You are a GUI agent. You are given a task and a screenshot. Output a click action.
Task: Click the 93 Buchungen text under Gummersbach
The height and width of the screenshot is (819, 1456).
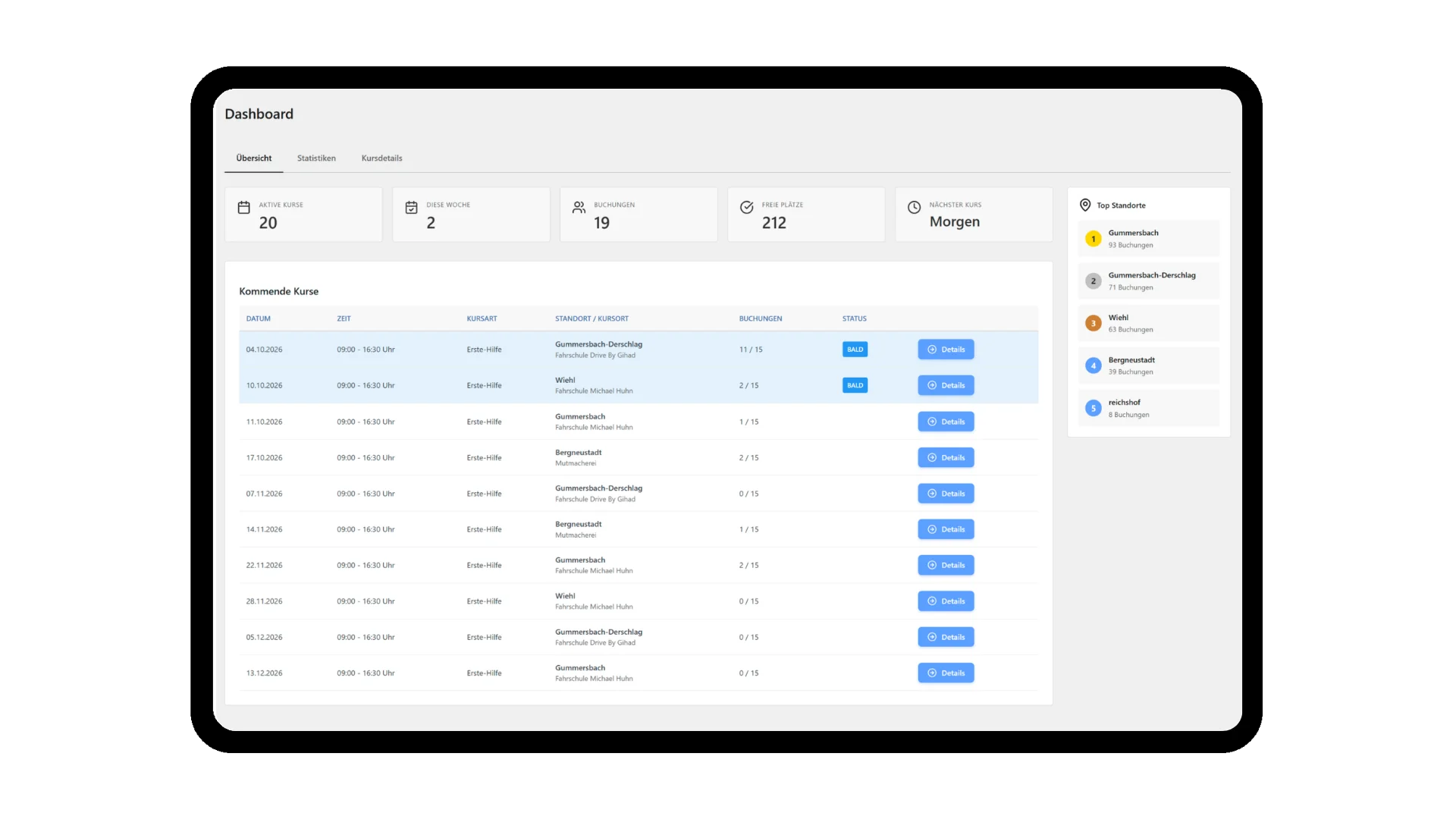point(1130,245)
